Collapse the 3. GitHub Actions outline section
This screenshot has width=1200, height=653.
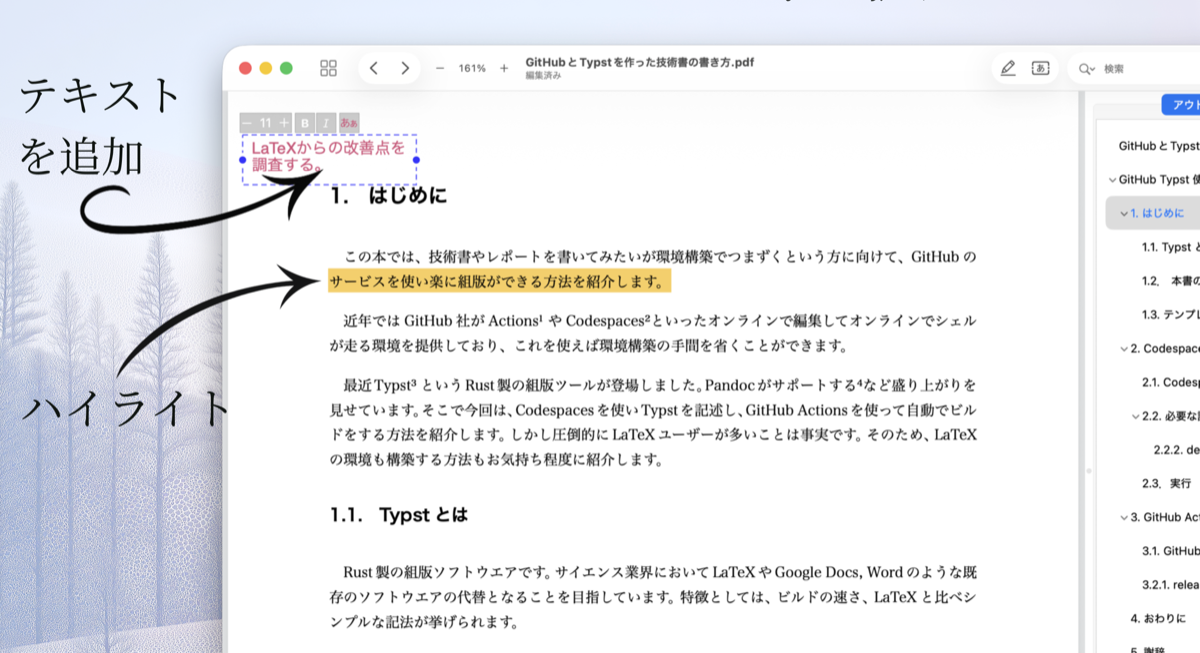click(x=1123, y=518)
